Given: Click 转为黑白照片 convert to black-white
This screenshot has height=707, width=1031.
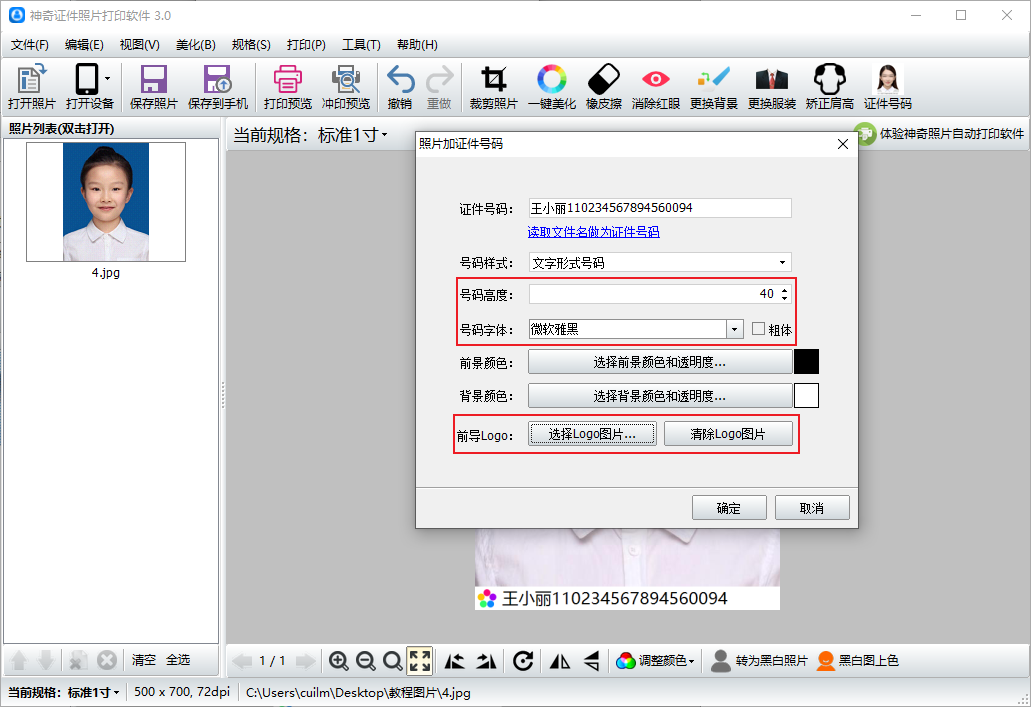Looking at the screenshot, I should (759, 660).
